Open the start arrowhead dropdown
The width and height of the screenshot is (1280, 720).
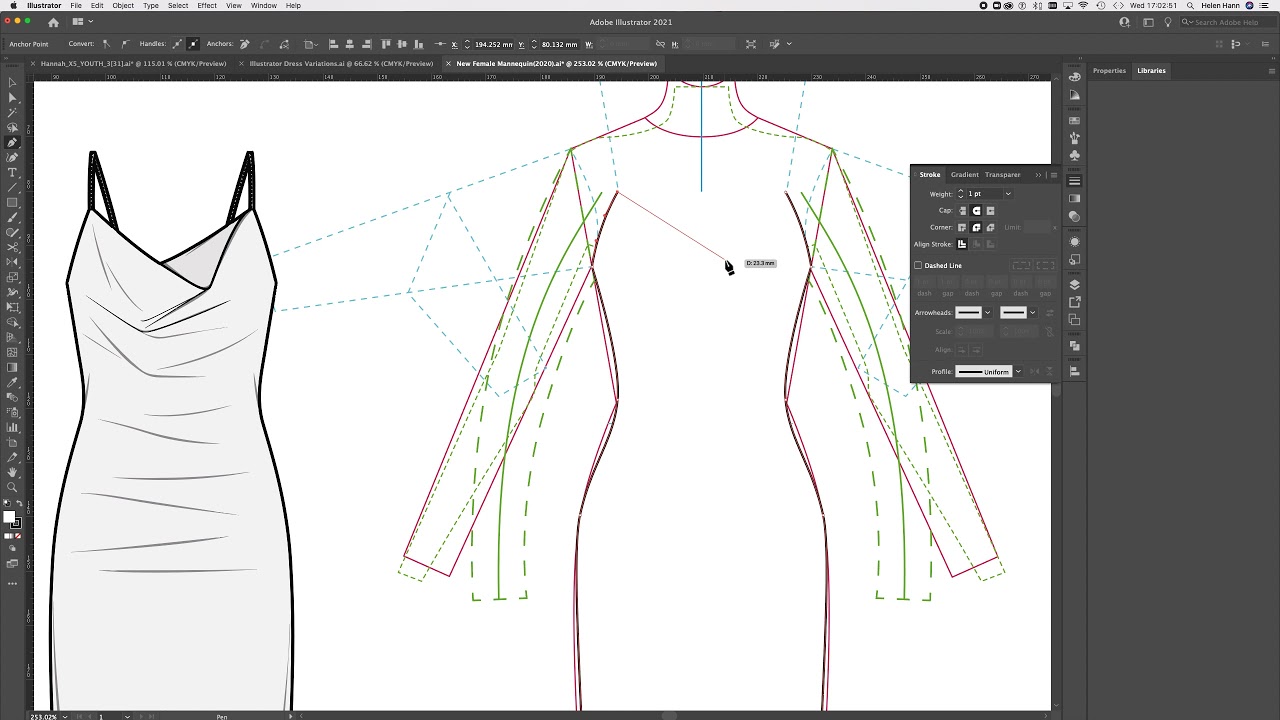point(988,312)
